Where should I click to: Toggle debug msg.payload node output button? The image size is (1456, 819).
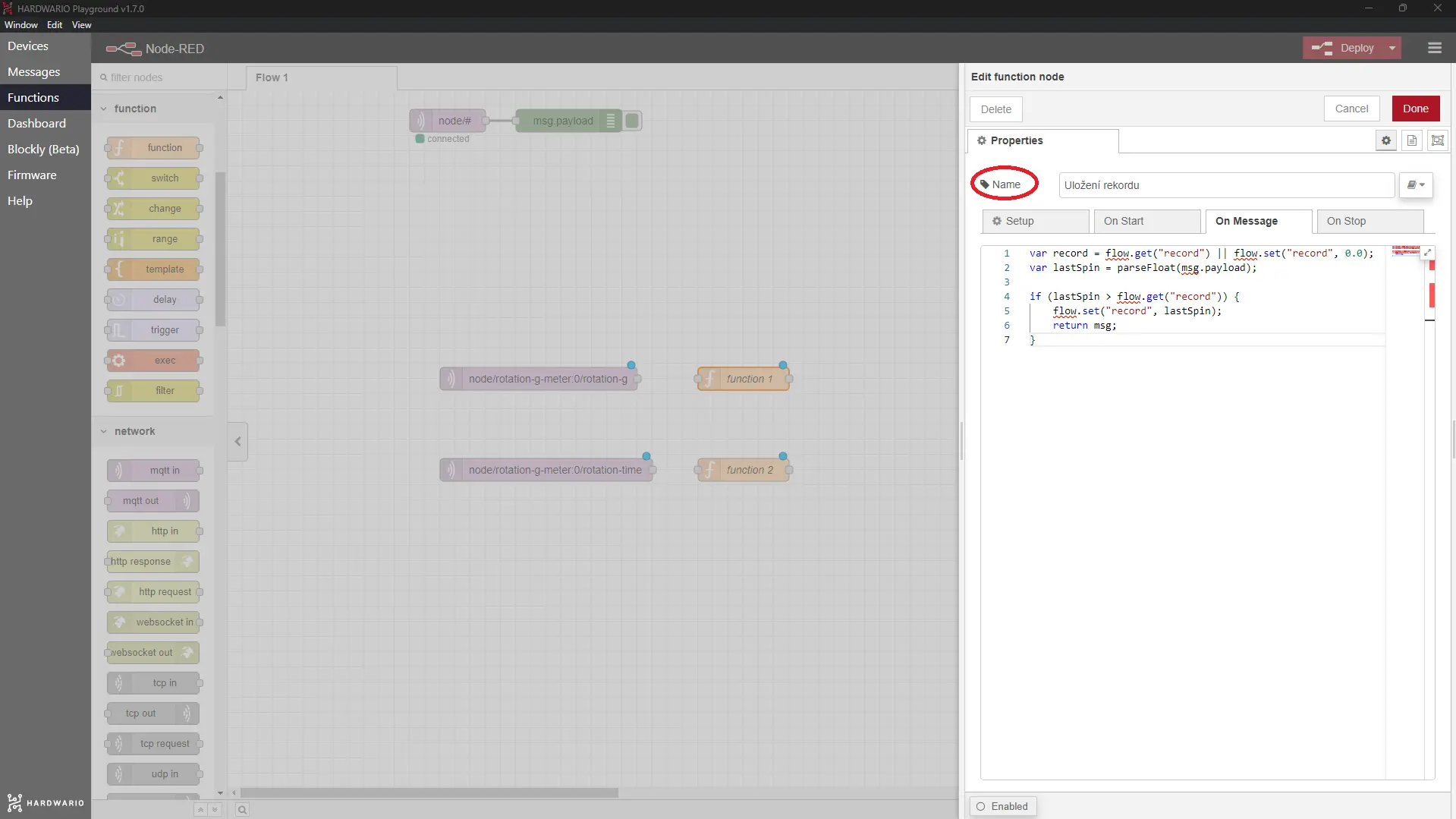click(632, 121)
